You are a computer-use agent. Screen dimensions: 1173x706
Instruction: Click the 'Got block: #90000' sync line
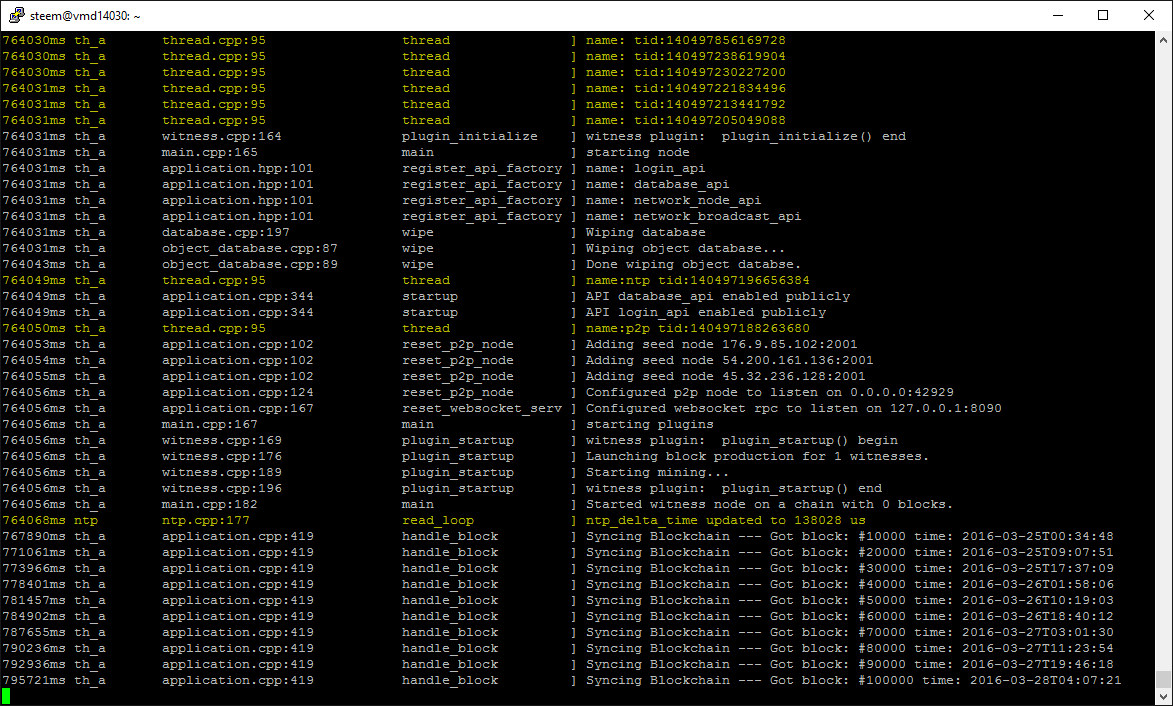[850, 665]
